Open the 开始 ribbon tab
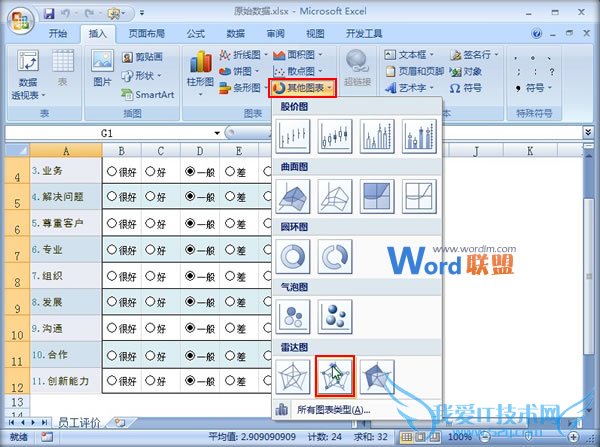Viewport: 600px width, 447px height. point(58,34)
